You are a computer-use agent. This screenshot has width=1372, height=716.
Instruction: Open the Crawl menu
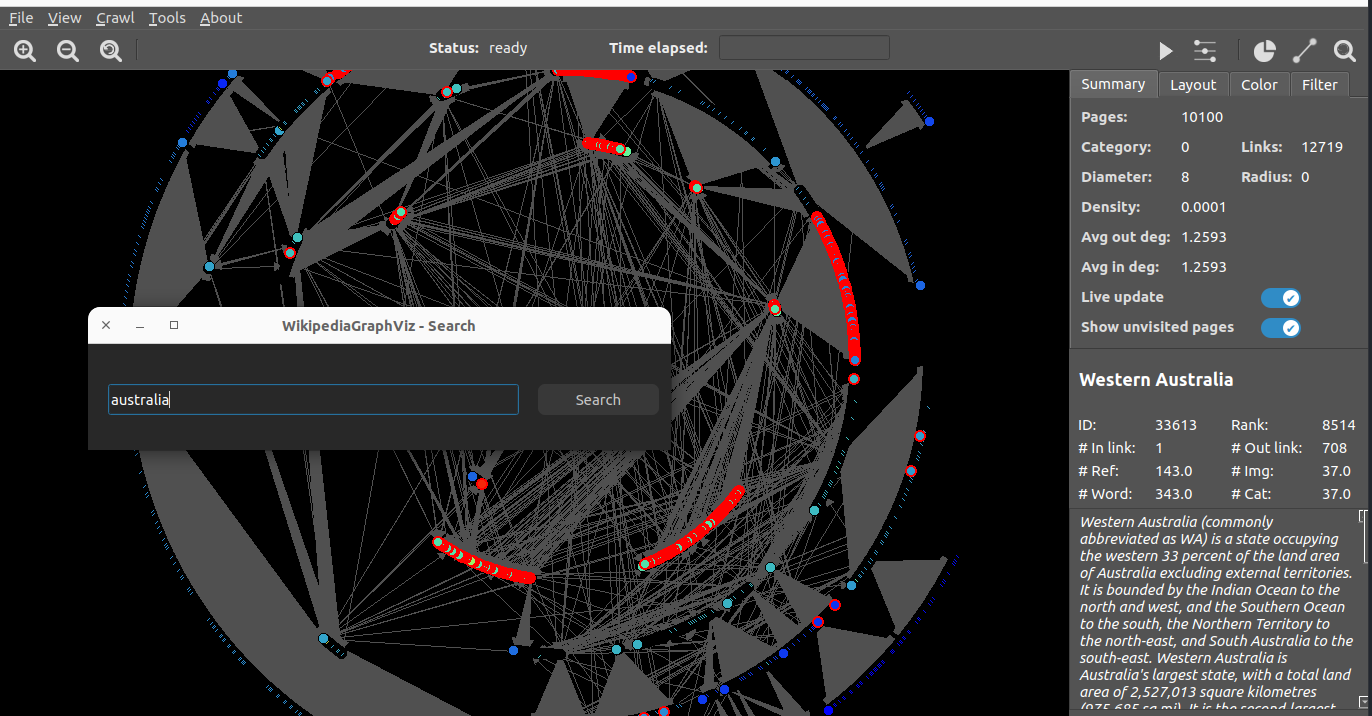116,18
